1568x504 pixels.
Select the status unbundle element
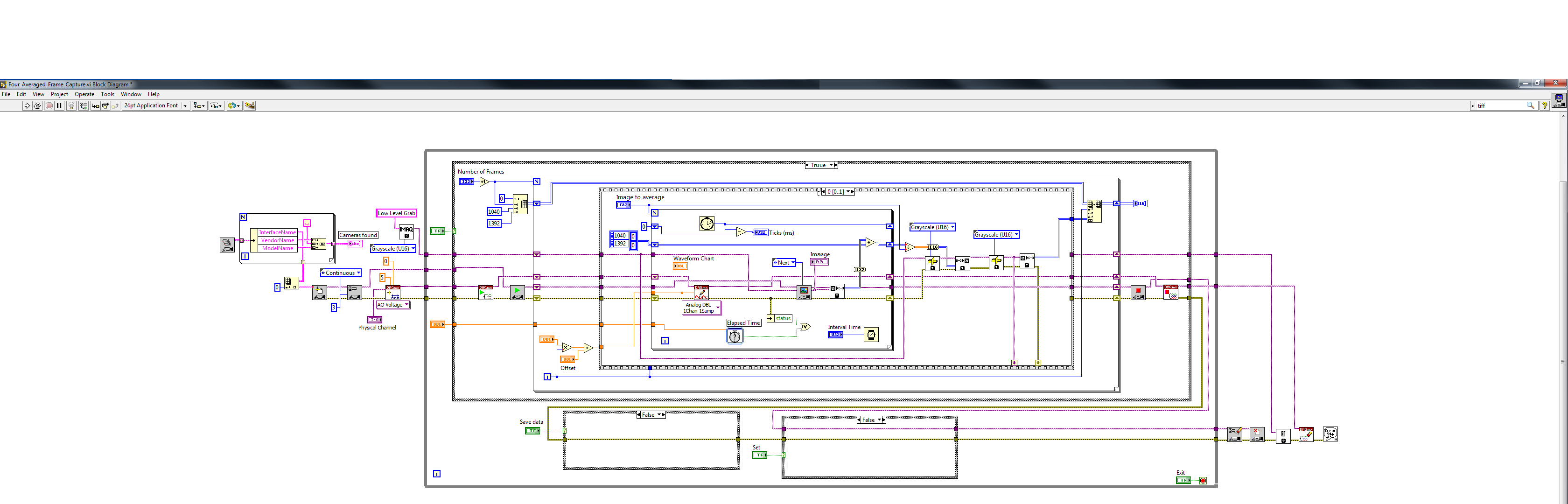click(780, 318)
